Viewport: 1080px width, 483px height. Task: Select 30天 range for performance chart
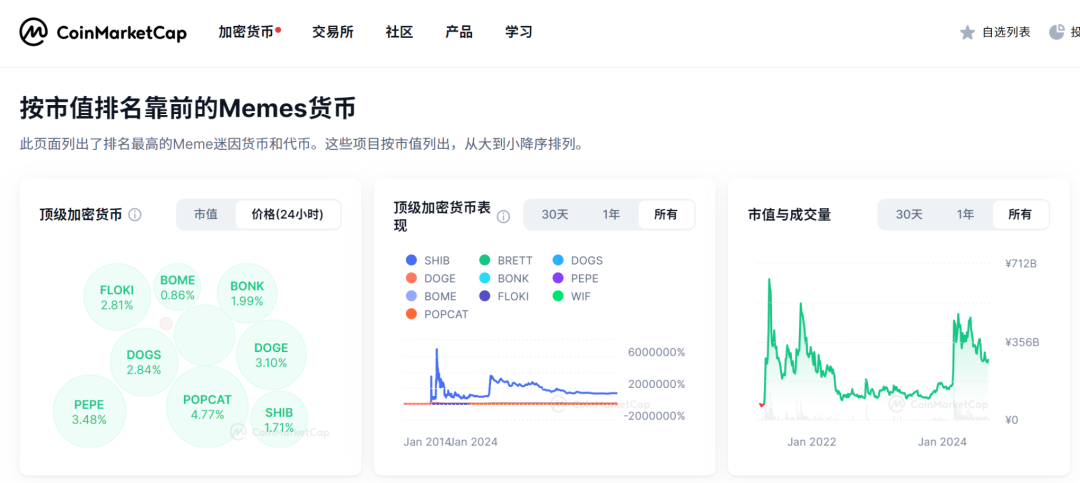click(555, 214)
